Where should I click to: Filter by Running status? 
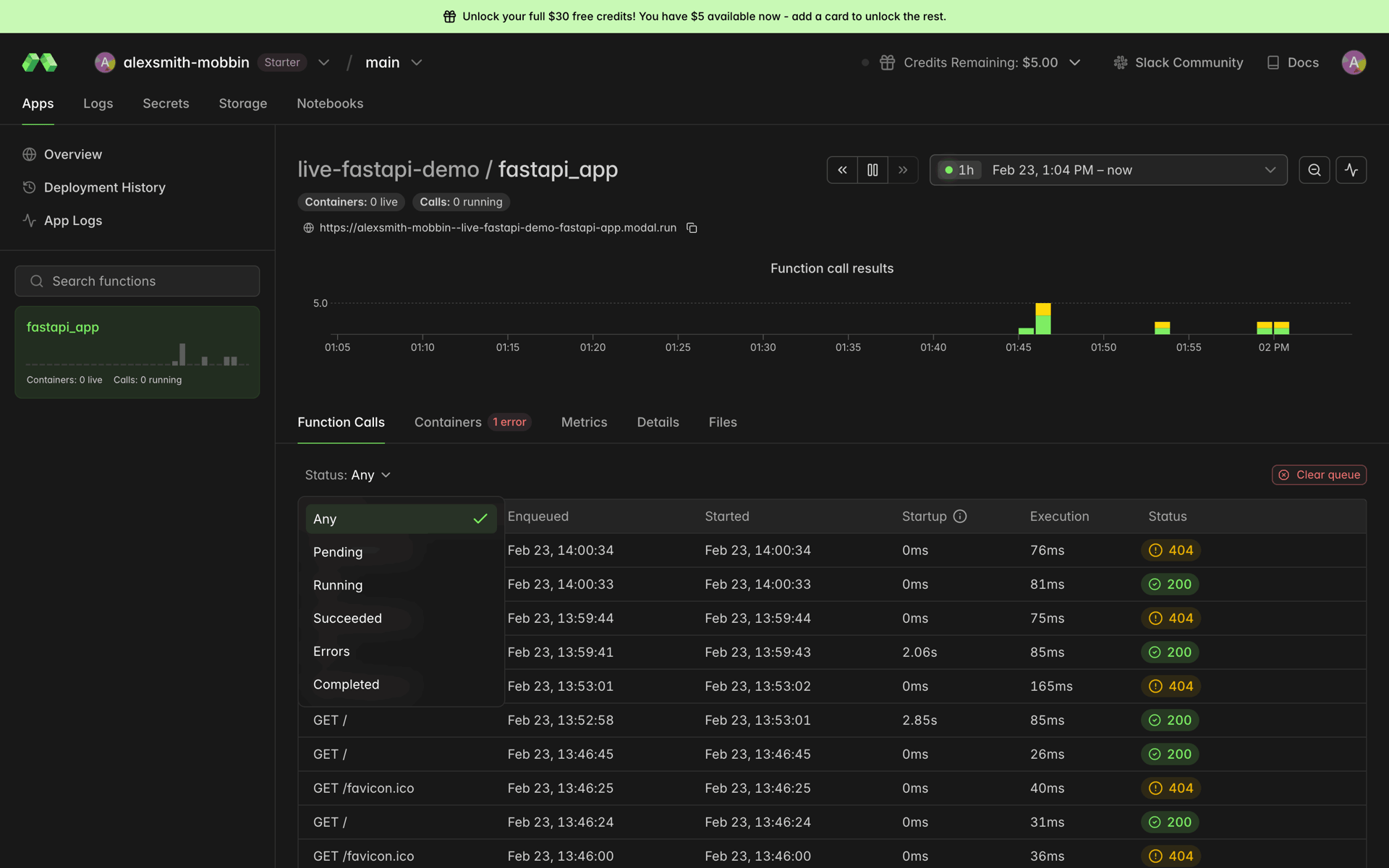coord(401,585)
